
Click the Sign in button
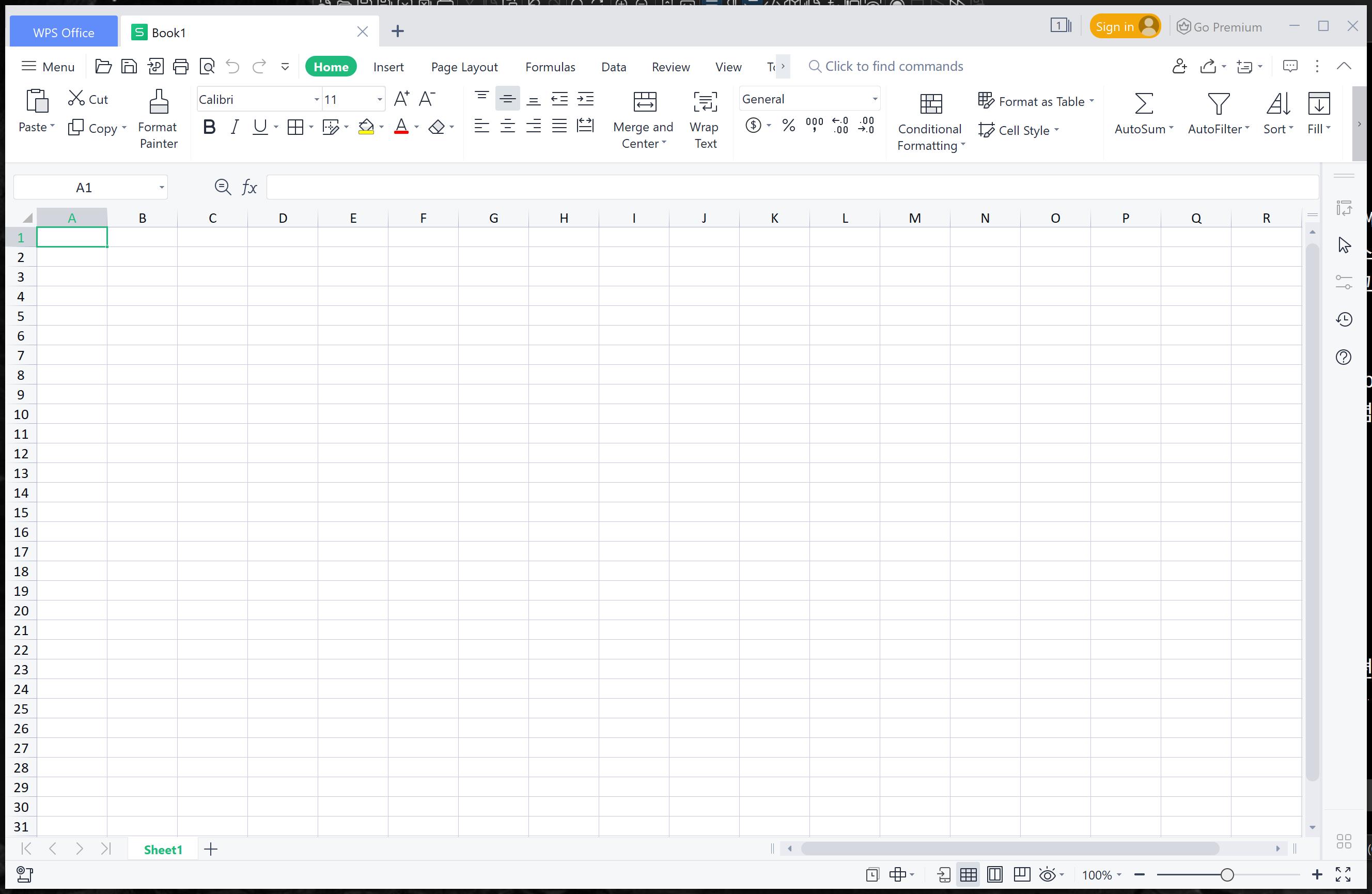coord(1125,26)
